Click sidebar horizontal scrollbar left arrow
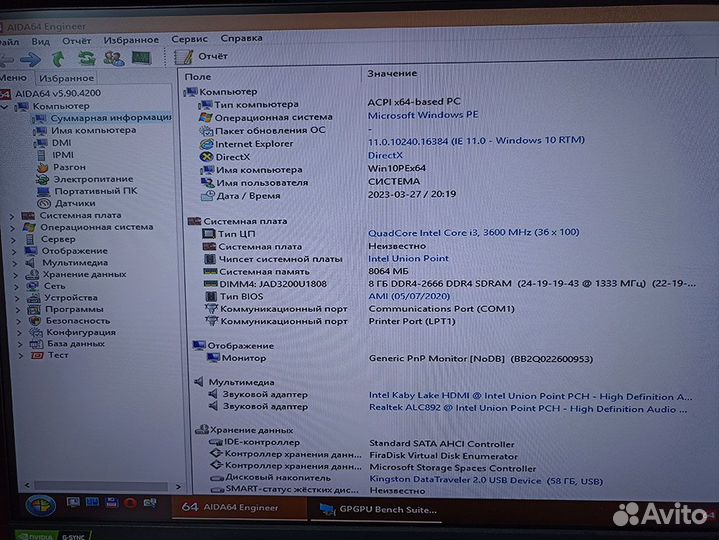This screenshot has height=540, width=719. pos(27,485)
